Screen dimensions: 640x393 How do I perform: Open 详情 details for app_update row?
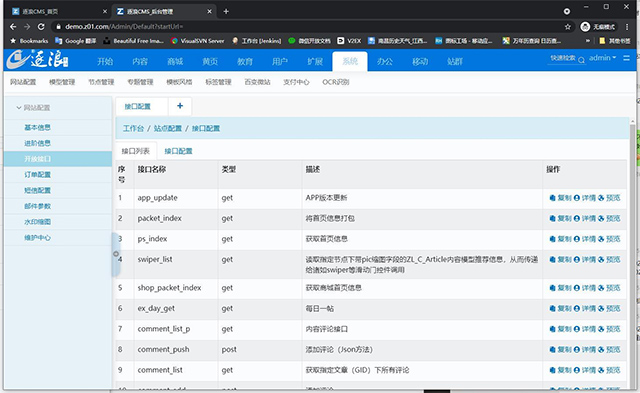[x=584, y=198]
